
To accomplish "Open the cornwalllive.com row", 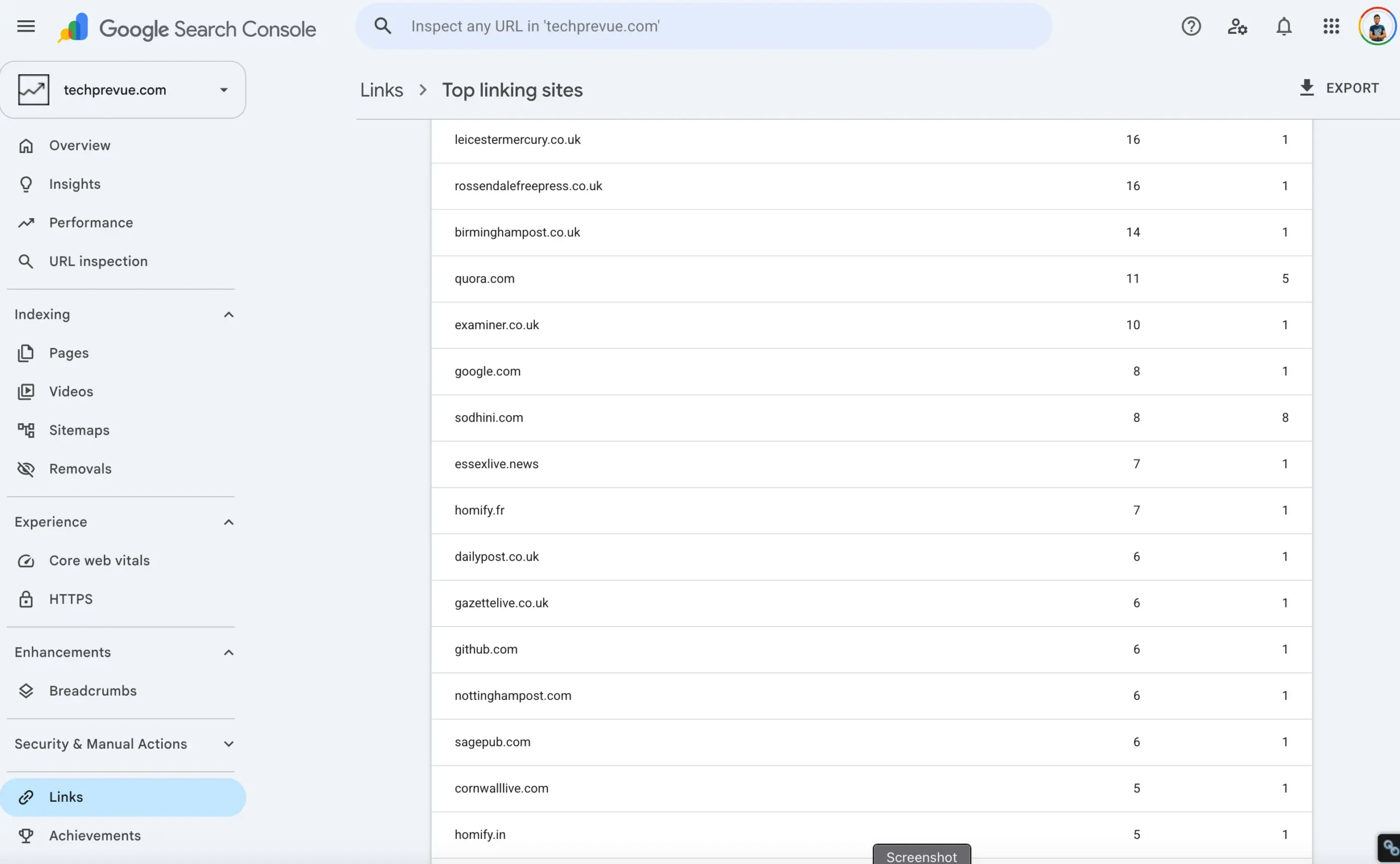I will tap(871, 789).
